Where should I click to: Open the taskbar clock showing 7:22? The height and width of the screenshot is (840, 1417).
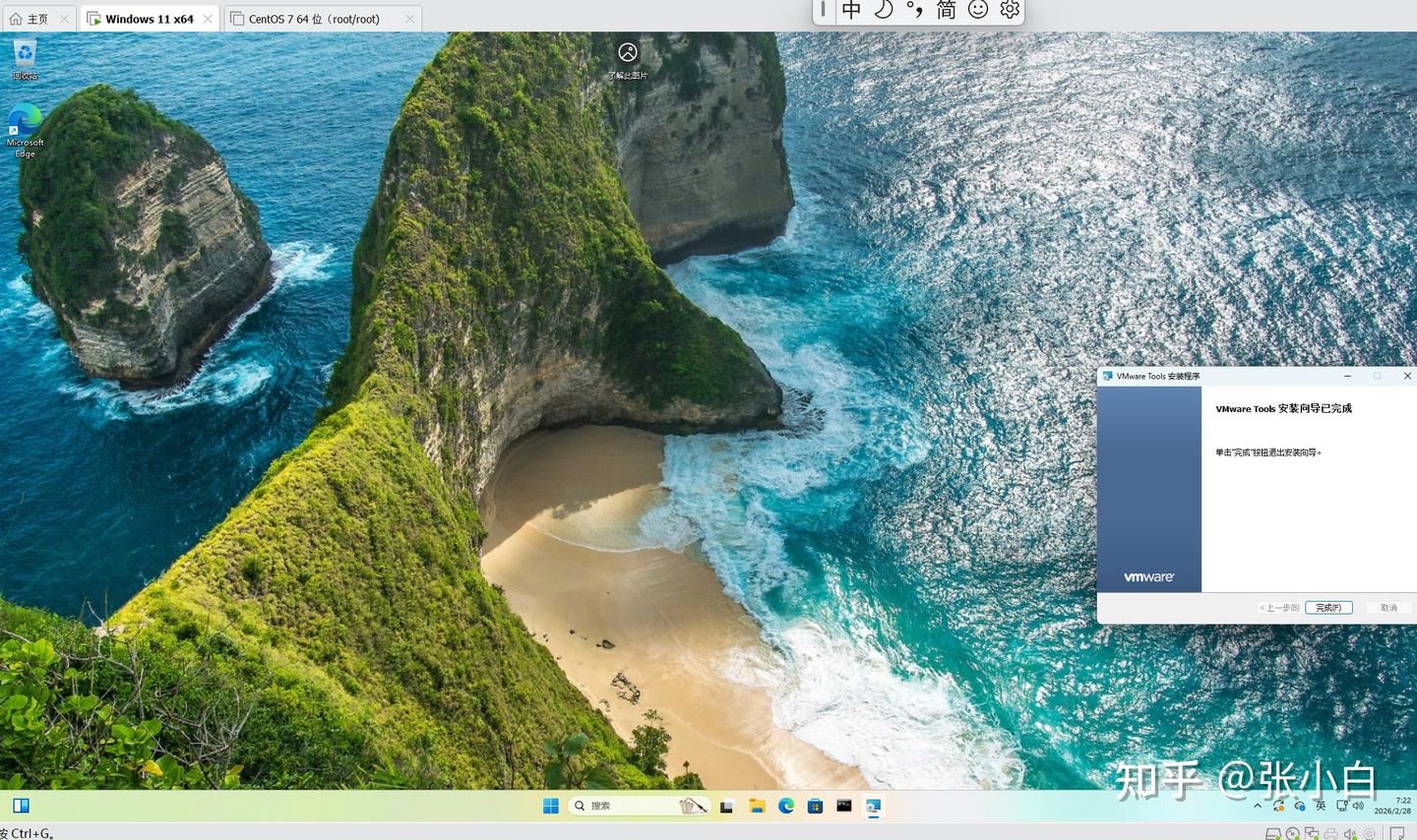point(1392,806)
